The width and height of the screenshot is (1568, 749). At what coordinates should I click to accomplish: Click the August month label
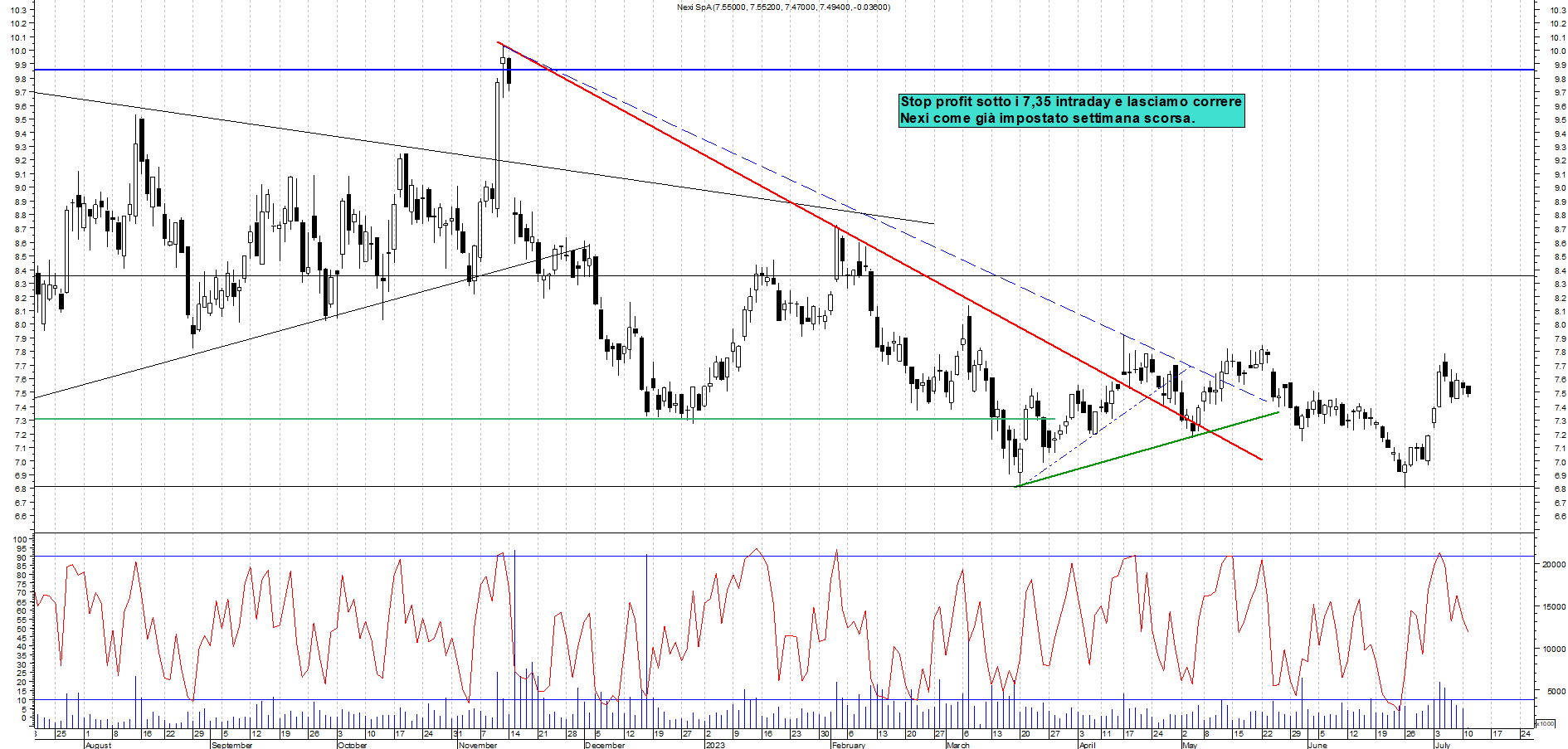coord(98,745)
